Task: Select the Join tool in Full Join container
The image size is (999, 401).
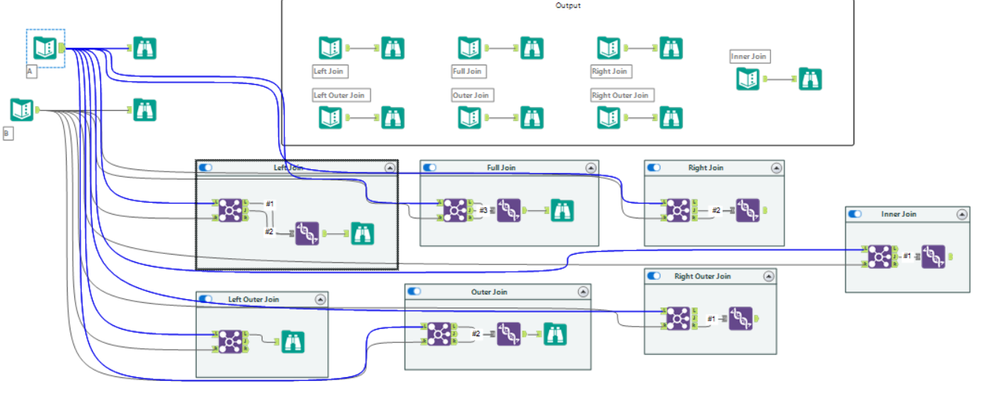Action: click(x=454, y=210)
